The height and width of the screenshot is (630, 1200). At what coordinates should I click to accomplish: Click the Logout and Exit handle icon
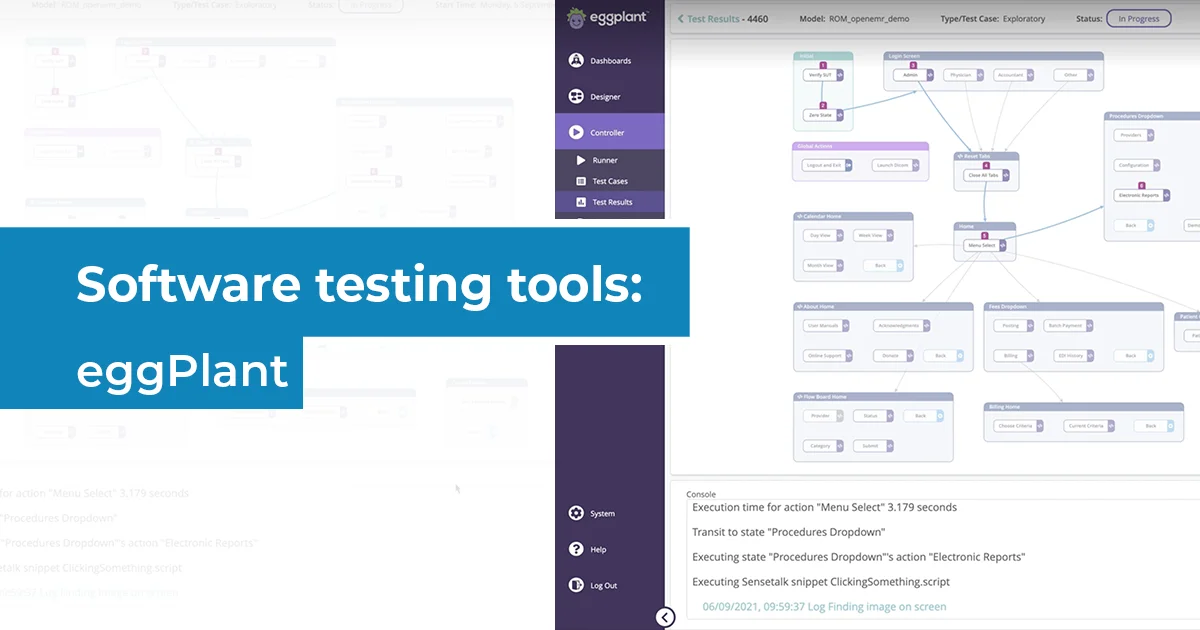click(849, 165)
